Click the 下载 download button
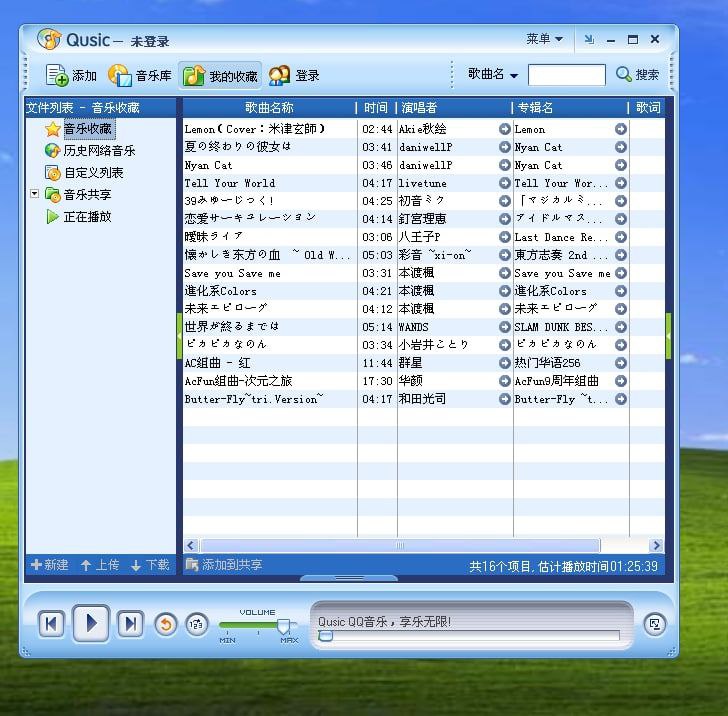The height and width of the screenshot is (716, 728). pos(150,565)
